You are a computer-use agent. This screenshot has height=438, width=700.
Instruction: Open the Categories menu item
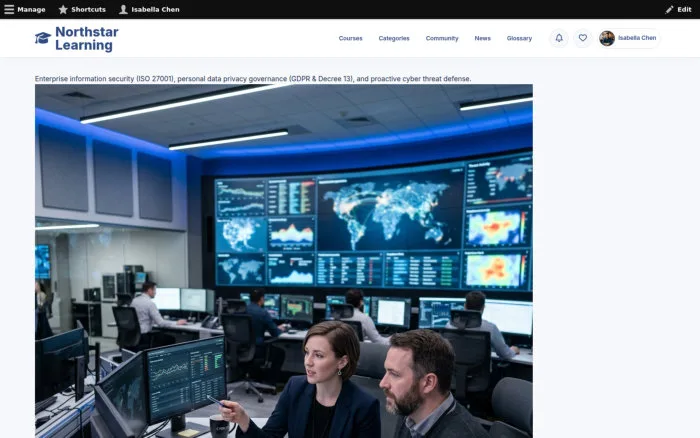tap(394, 38)
